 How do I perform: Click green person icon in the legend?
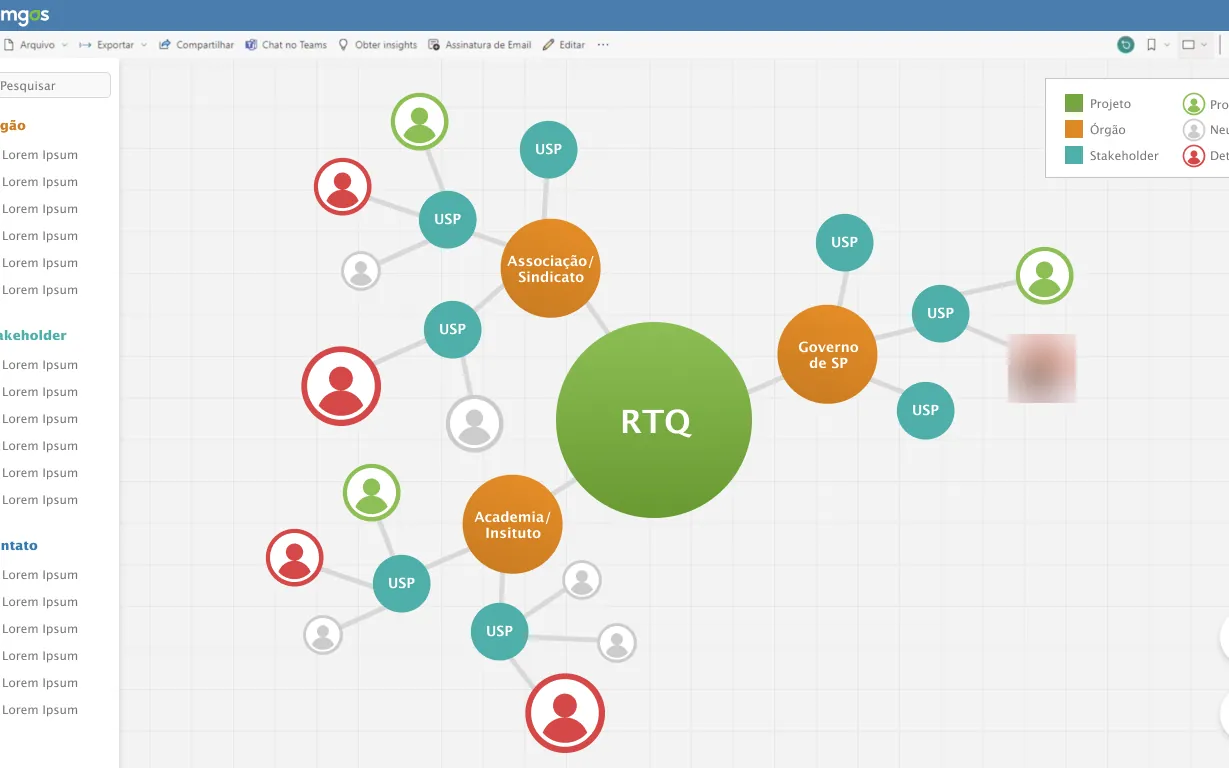pyautogui.click(x=1193, y=104)
